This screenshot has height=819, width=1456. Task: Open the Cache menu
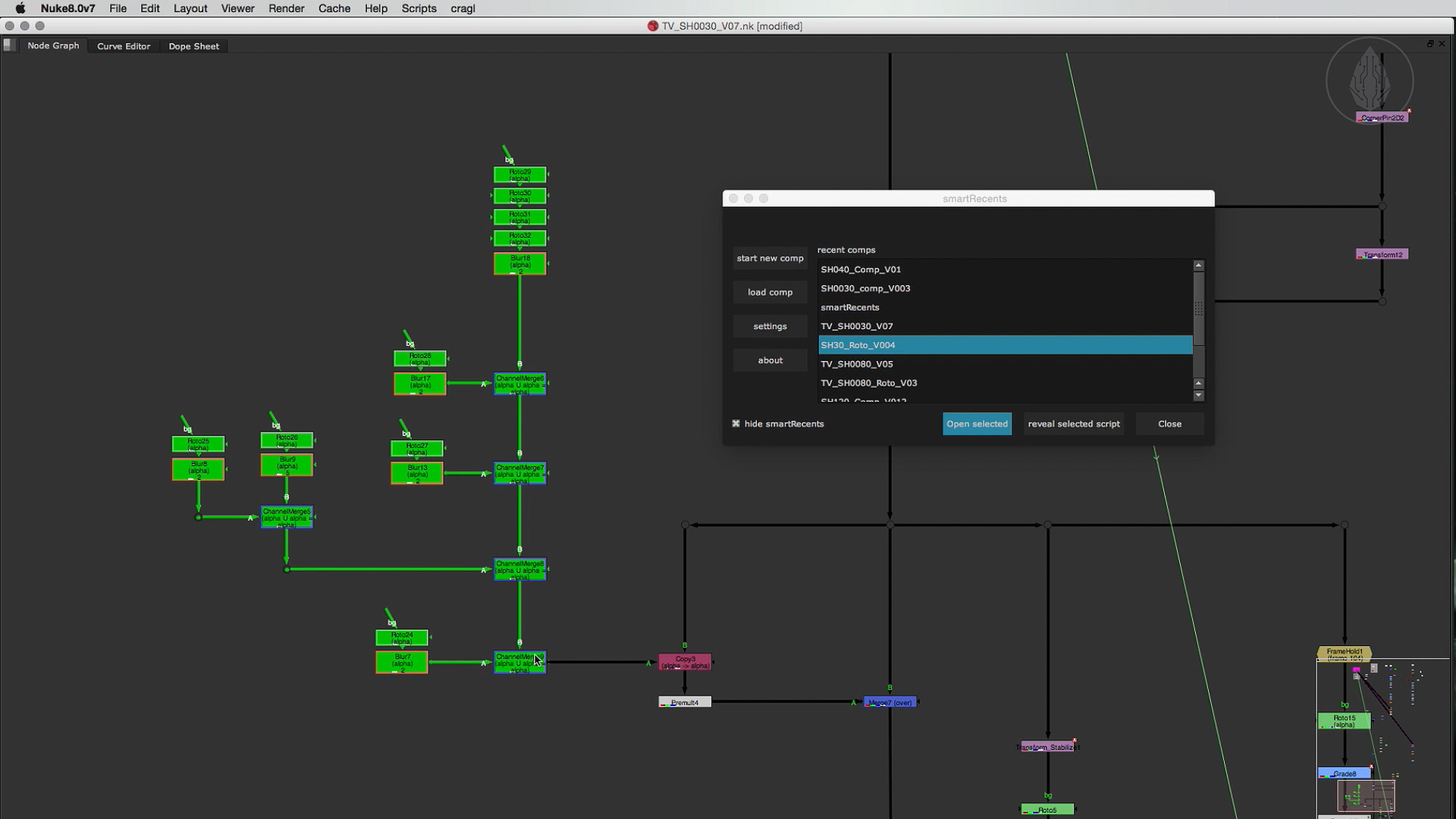pyautogui.click(x=334, y=8)
